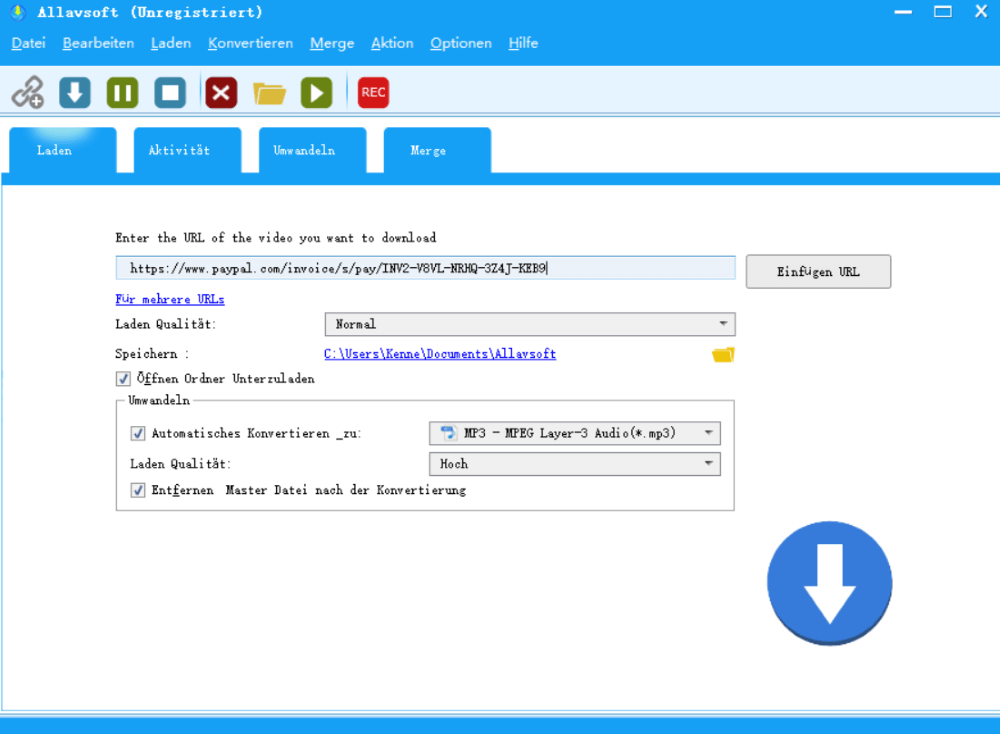1000x734 pixels.
Task: Pause downloads with the green pause icon
Action: coord(122,92)
